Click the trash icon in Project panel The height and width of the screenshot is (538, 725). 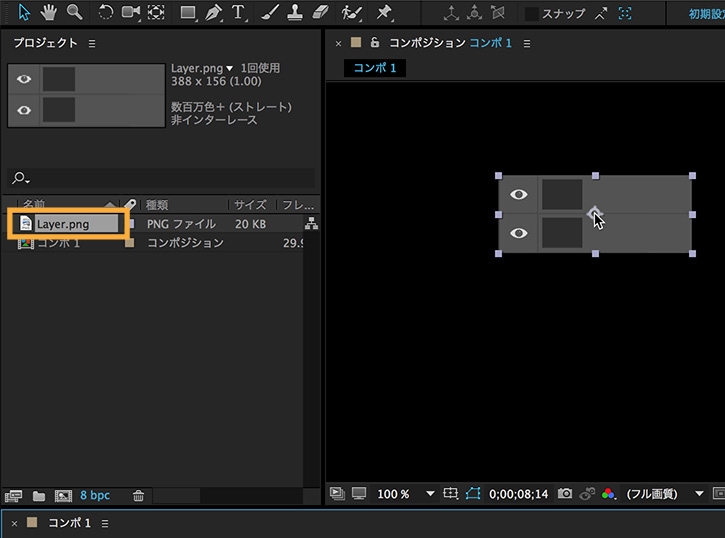click(x=139, y=495)
